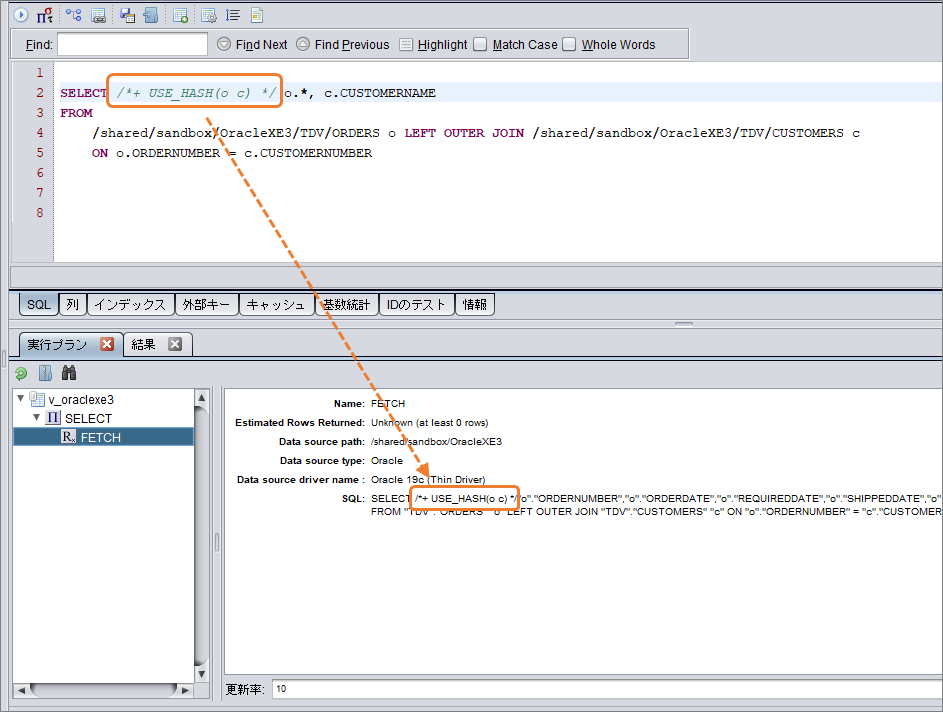Select the 実行プラン tab

pos(58,345)
